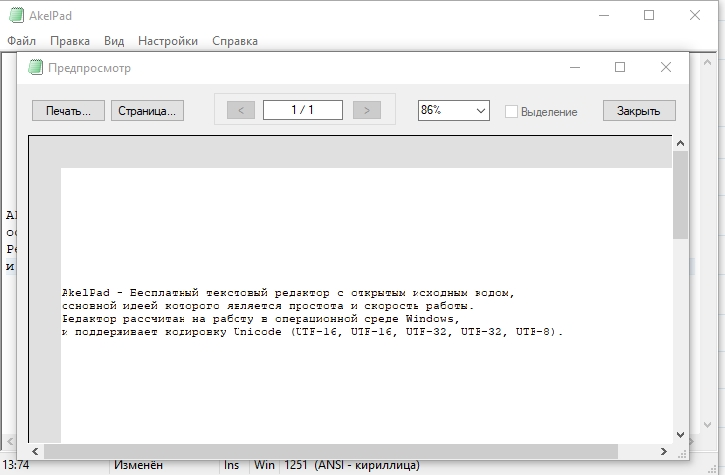Viewport: 725px width, 475px height.
Task: Open the Настройки menu
Action: click(x=168, y=41)
